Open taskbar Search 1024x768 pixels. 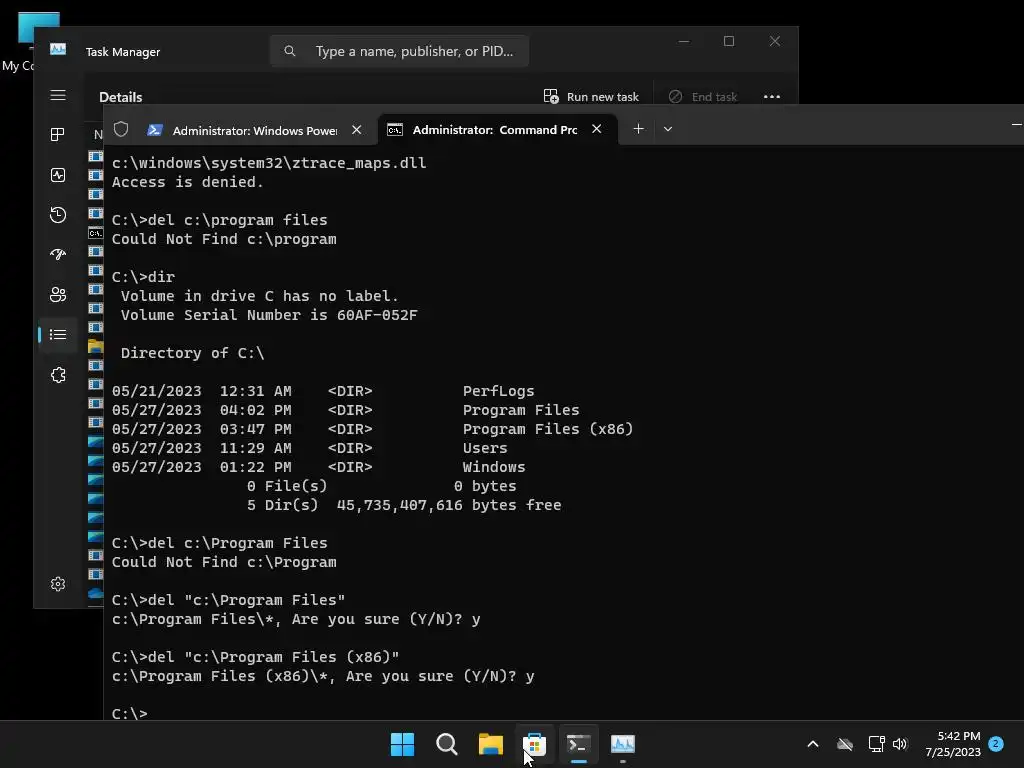447,744
